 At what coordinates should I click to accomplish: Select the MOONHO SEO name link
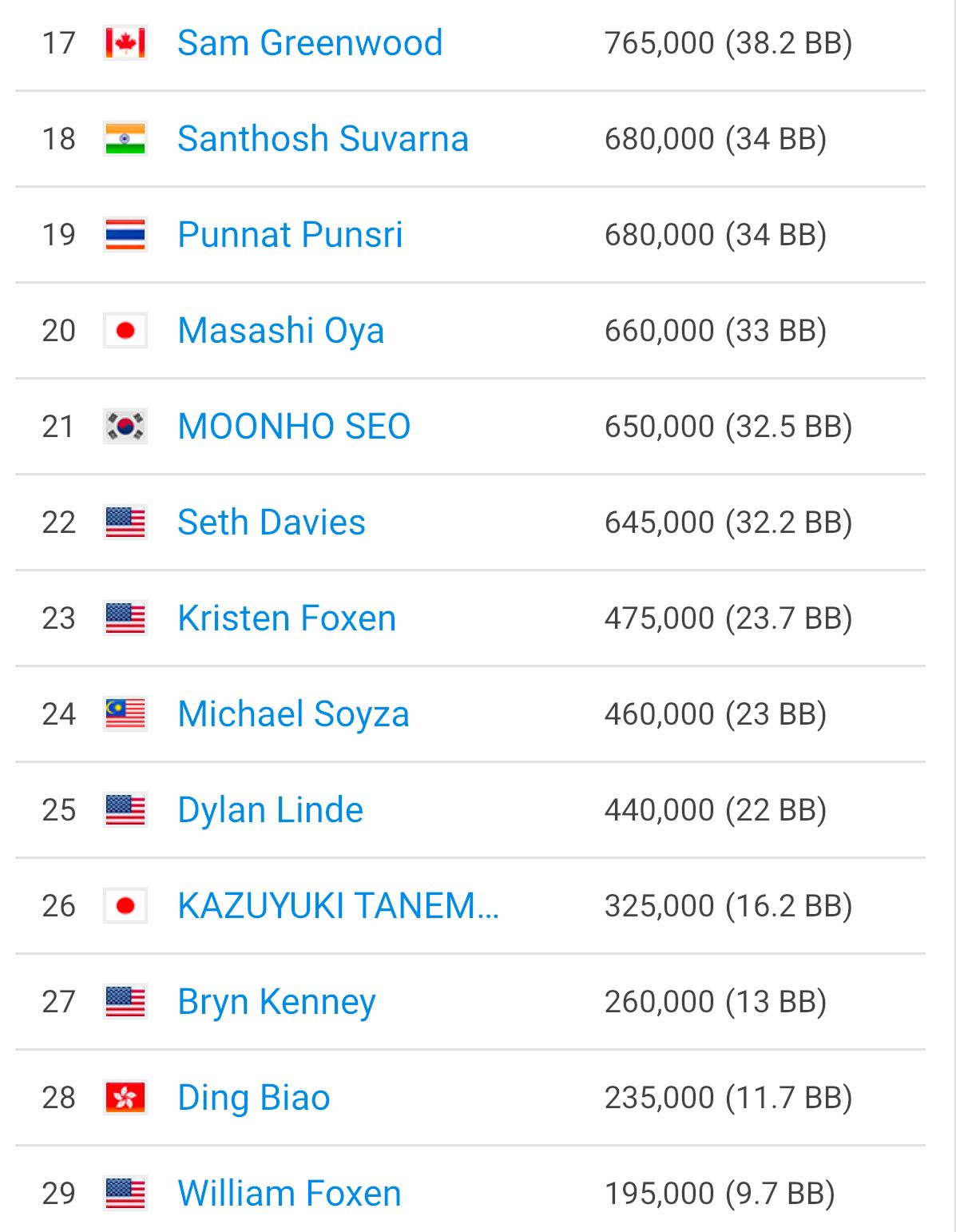(x=294, y=427)
